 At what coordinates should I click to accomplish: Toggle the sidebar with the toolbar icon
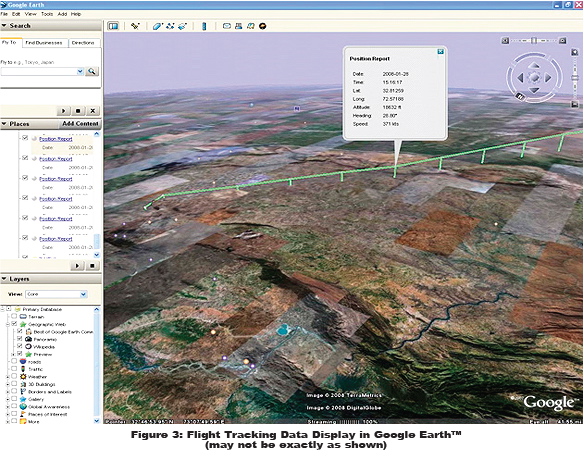tap(113, 26)
